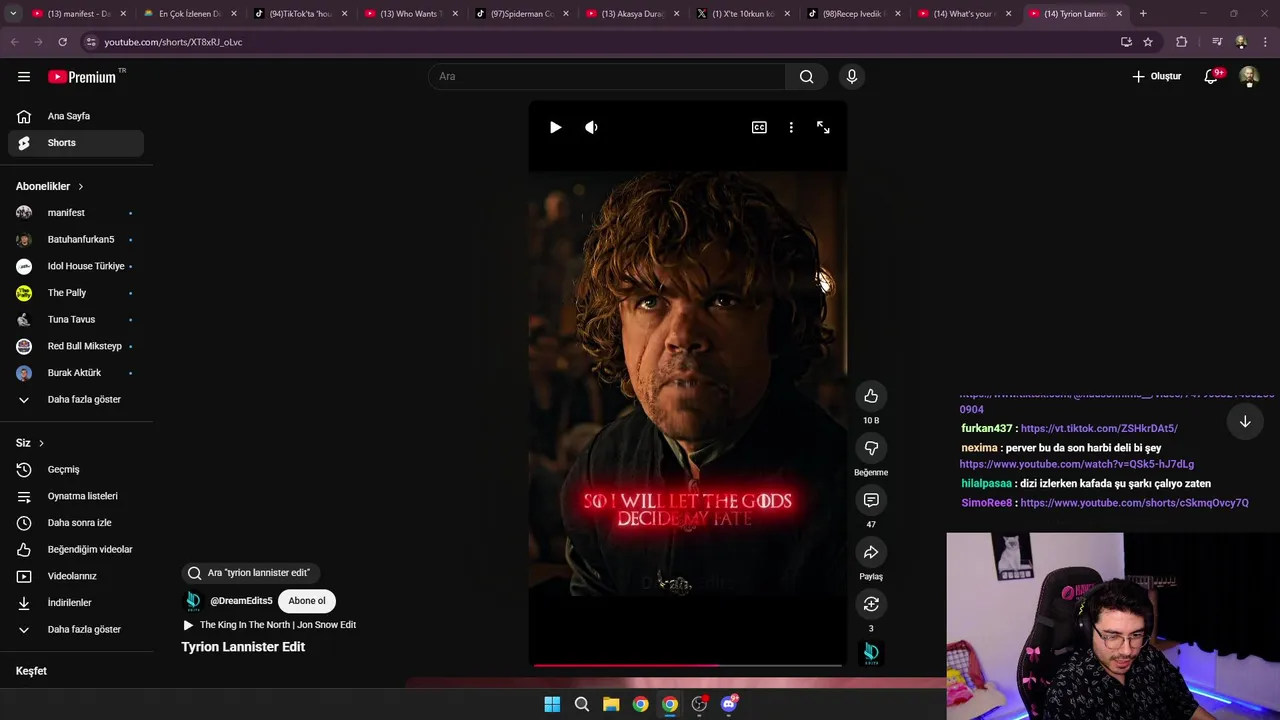Open File Explorer from the taskbar

coord(611,704)
